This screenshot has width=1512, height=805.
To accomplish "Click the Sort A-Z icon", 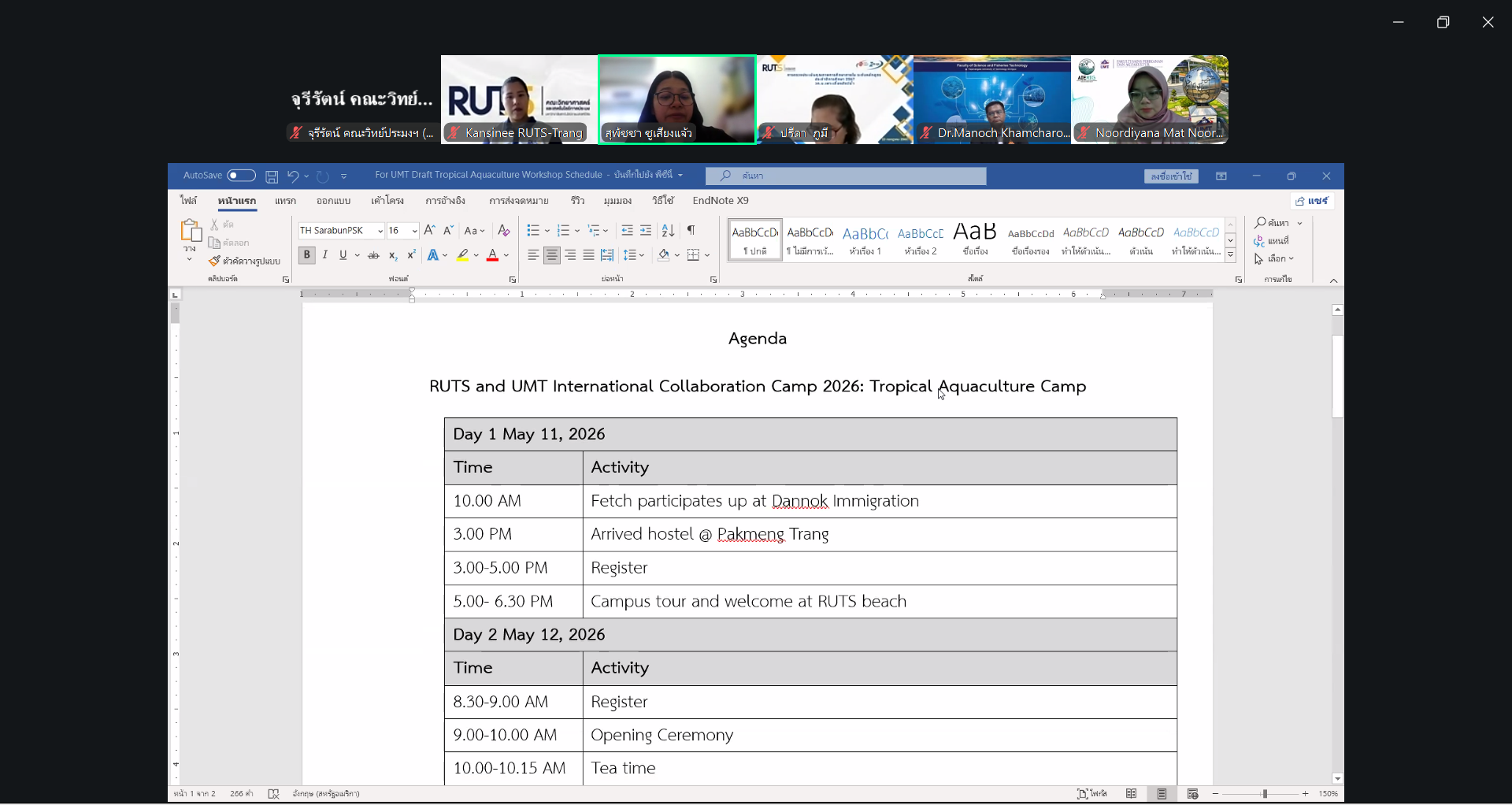I will (668, 231).
